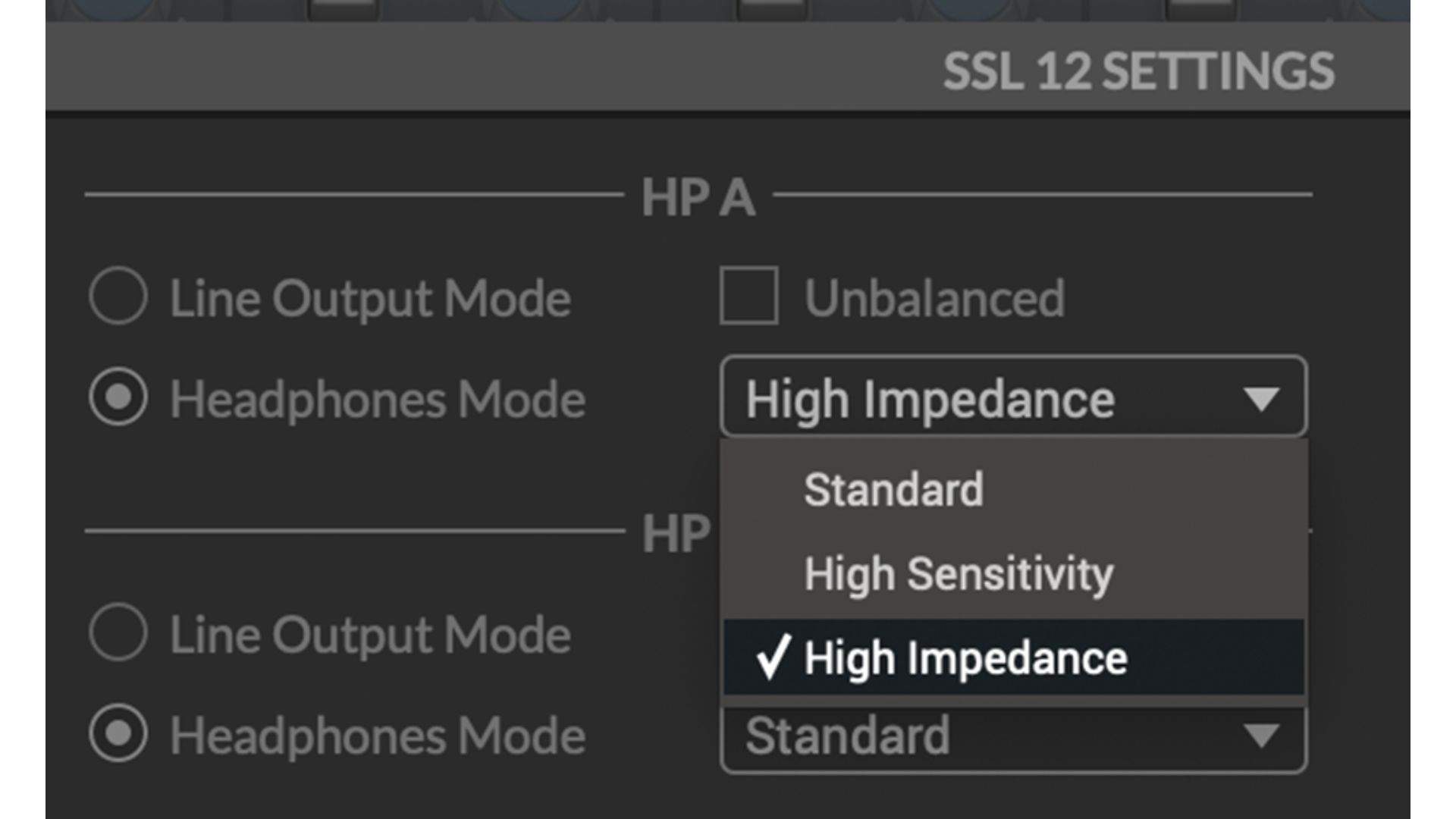Screen dimensions: 1456x819
Task: Enable the Unbalanced checkbox
Action: tap(748, 296)
